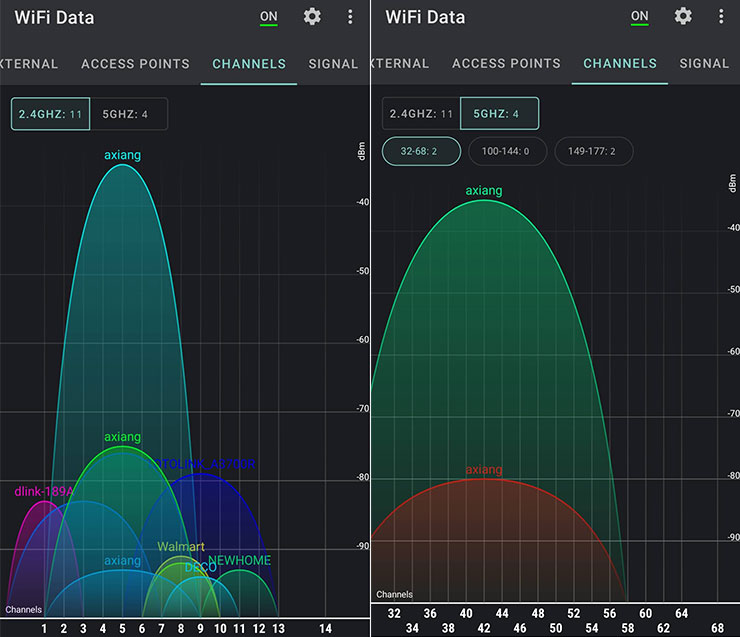
Task: Select Channels tab in right screen
Action: (x=620, y=63)
